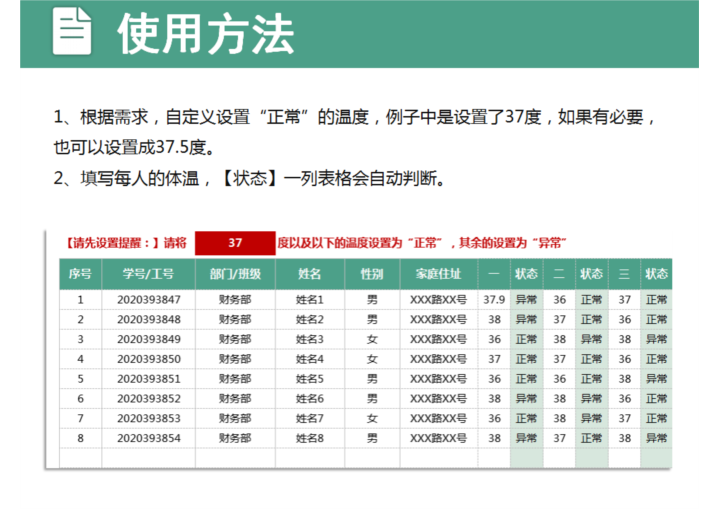
Task: Select the 家庭住址 column header
Action: 438,274
